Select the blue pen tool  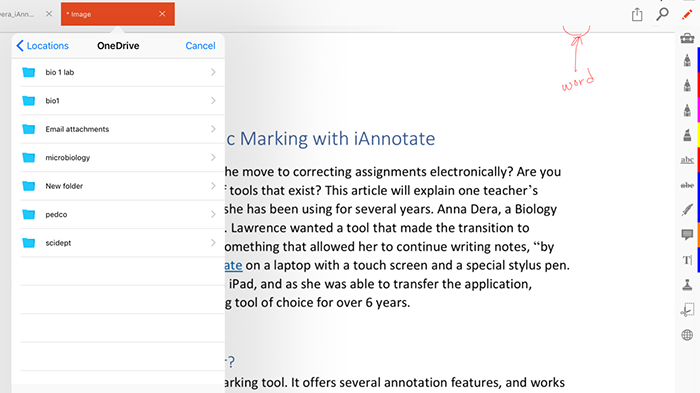pos(687,60)
